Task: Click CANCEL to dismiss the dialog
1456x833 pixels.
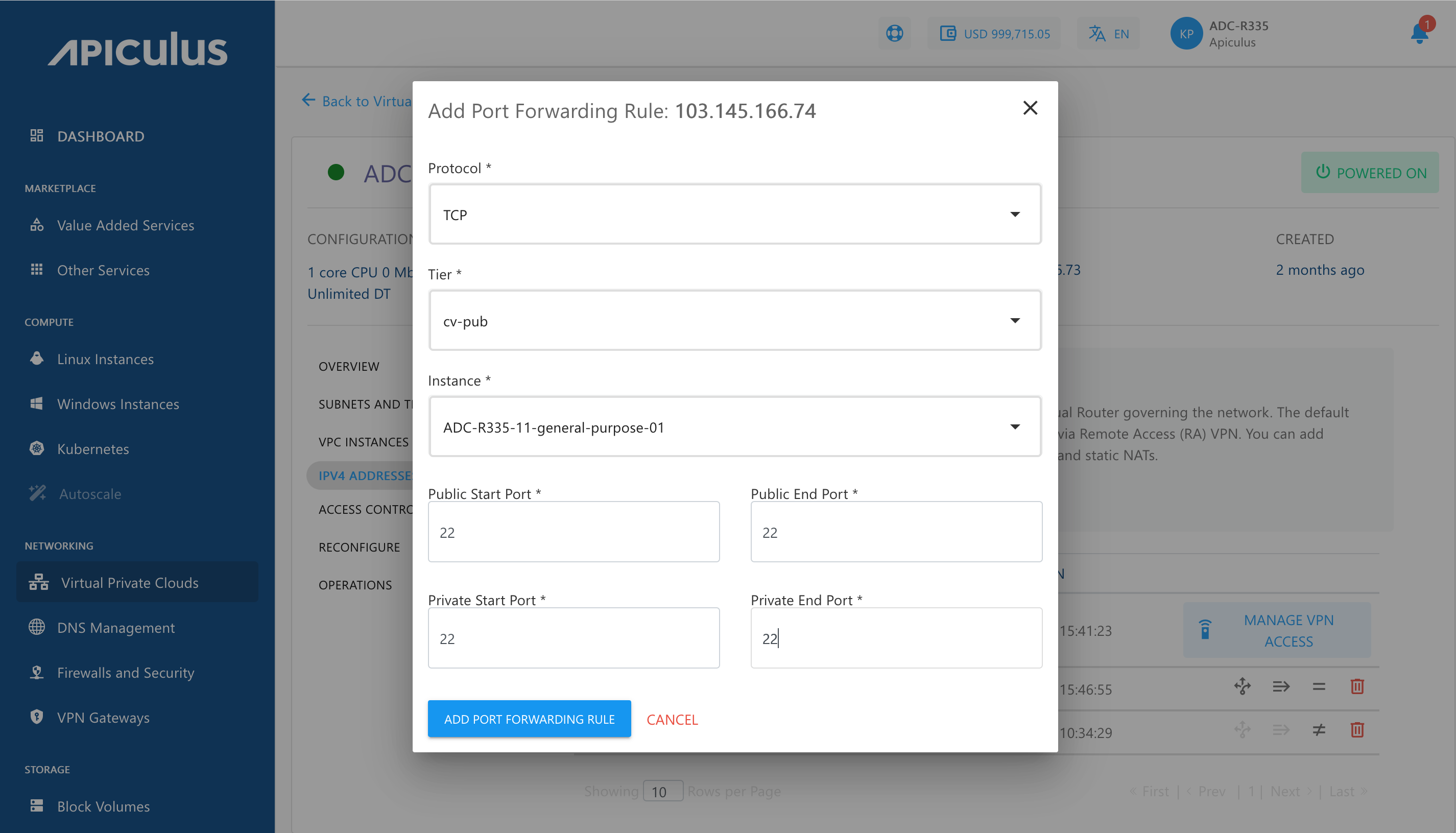Action: point(672,719)
